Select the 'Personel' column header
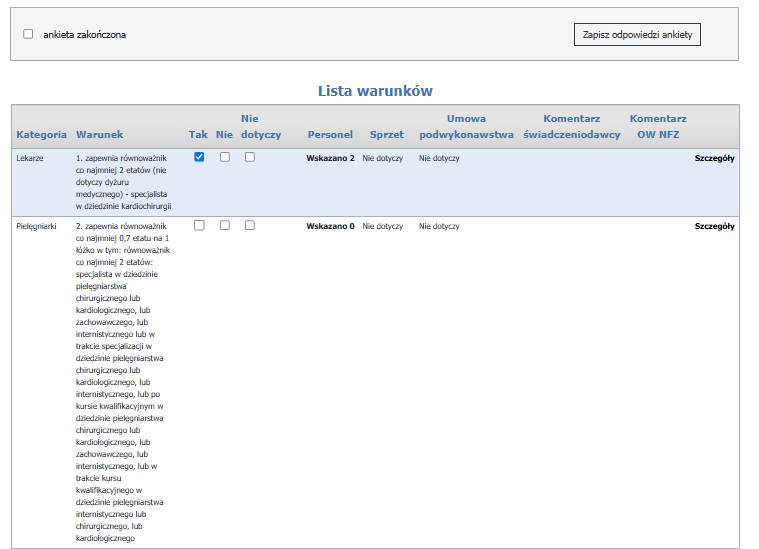Screen dimensions: 759x549 [x=330, y=134]
